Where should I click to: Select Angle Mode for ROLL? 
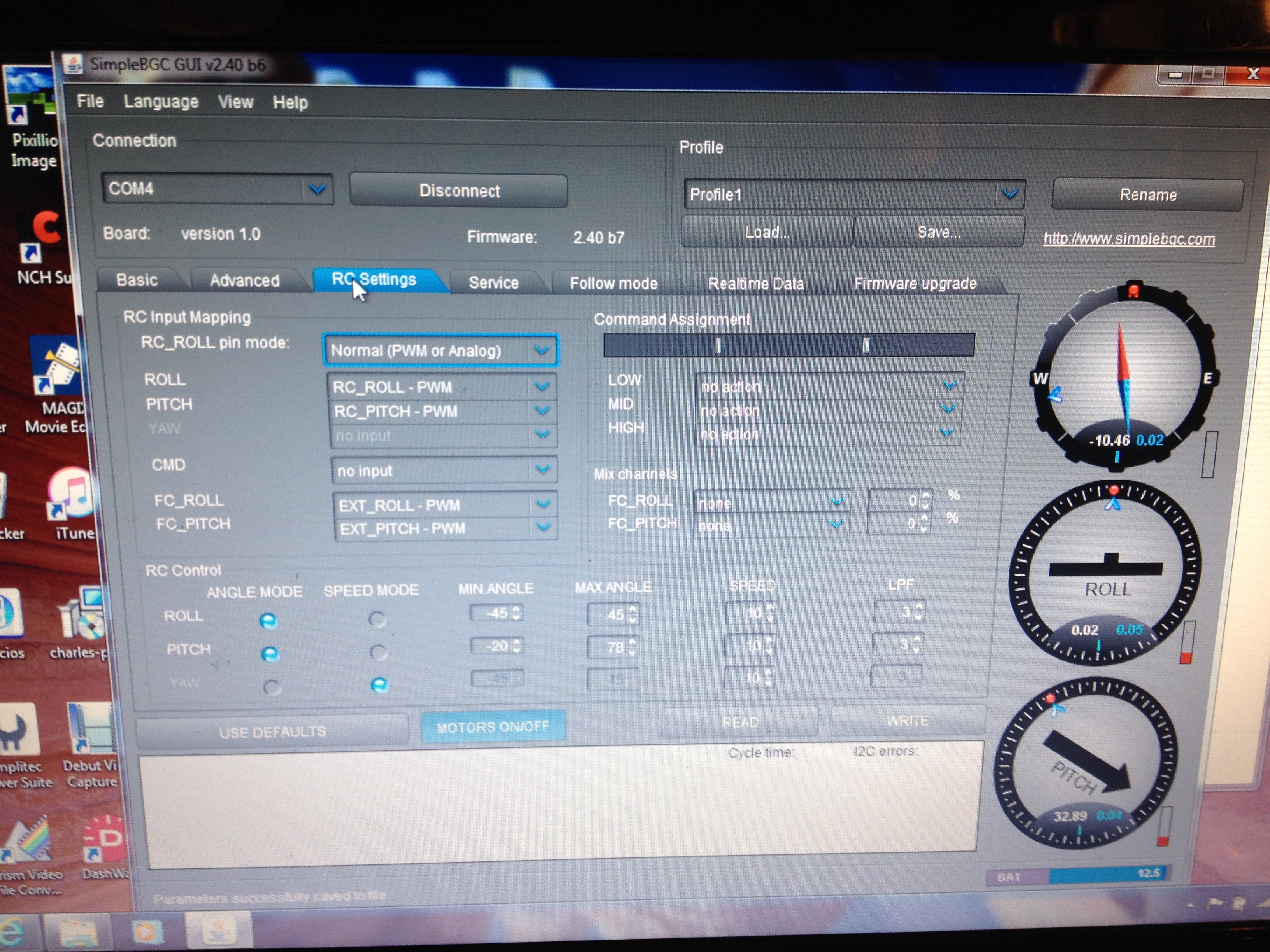(268, 621)
